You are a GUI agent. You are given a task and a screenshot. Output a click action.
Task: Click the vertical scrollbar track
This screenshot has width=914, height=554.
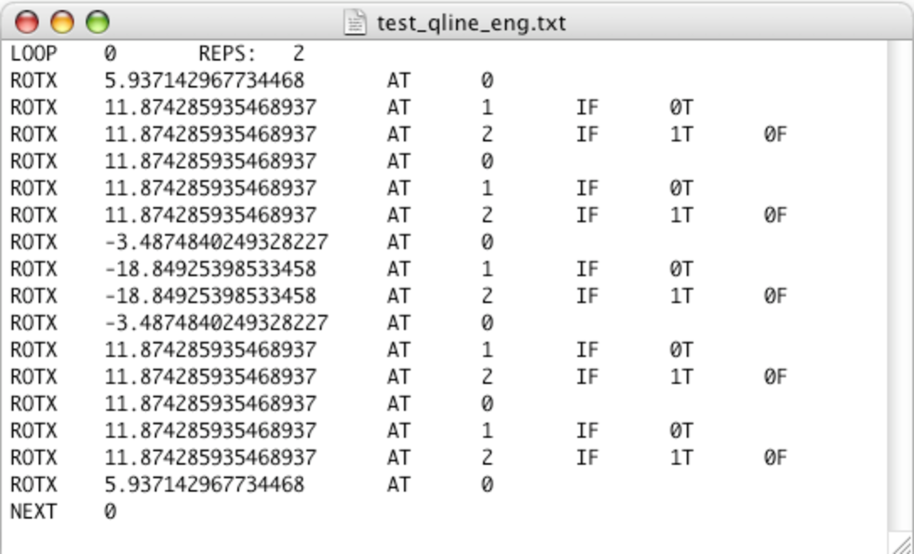[x=901, y=286]
